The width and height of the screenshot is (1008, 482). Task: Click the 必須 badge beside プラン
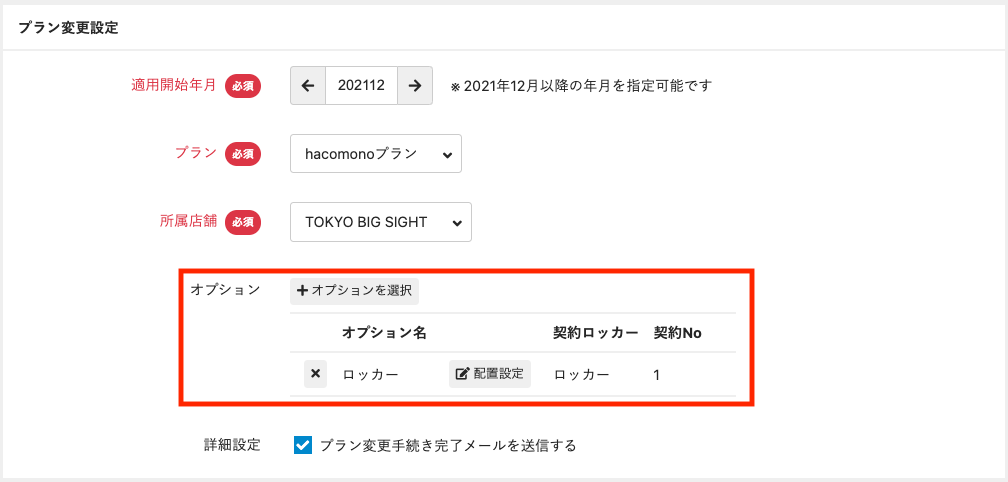(x=243, y=154)
